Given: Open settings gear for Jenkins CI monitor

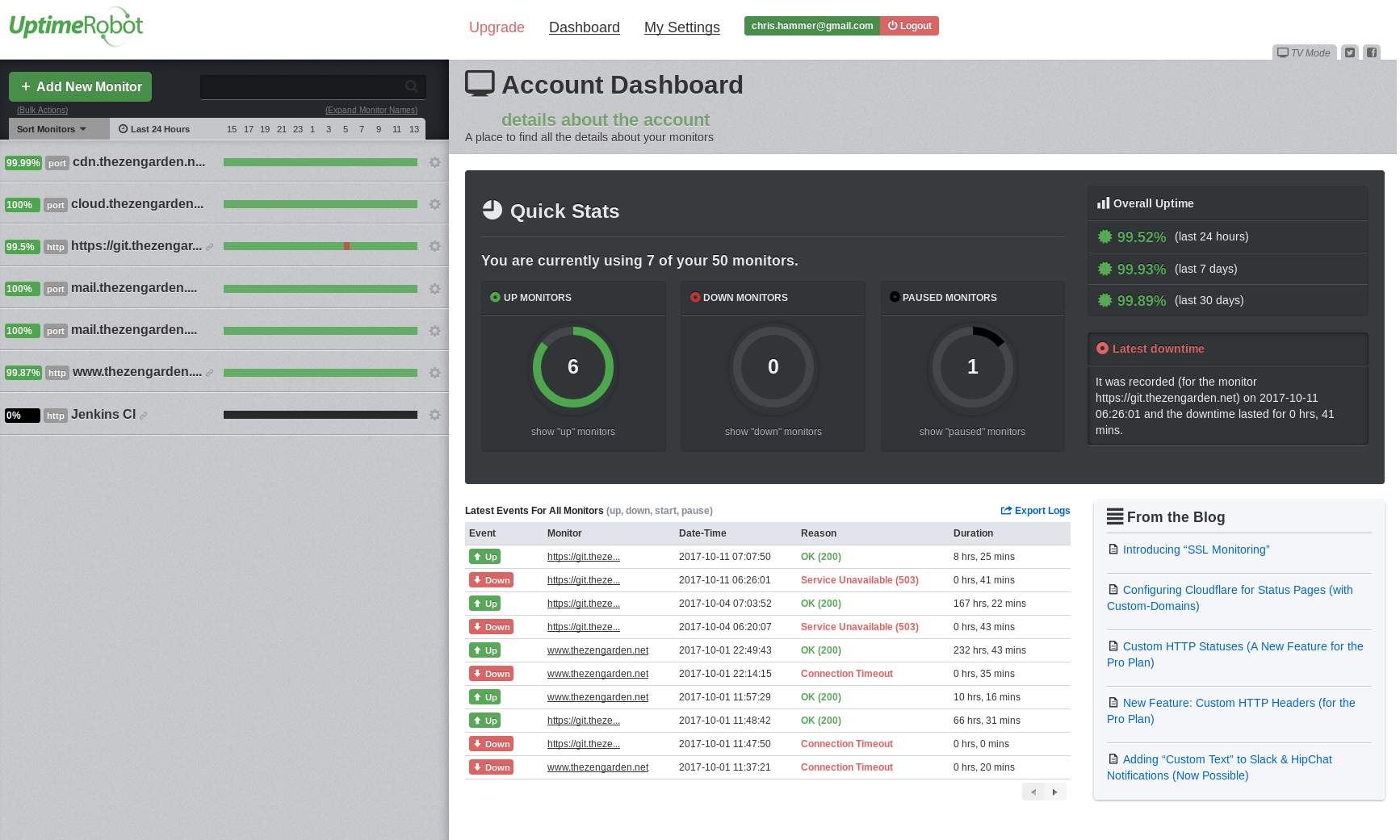Looking at the screenshot, I should click(x=434, y=415).
